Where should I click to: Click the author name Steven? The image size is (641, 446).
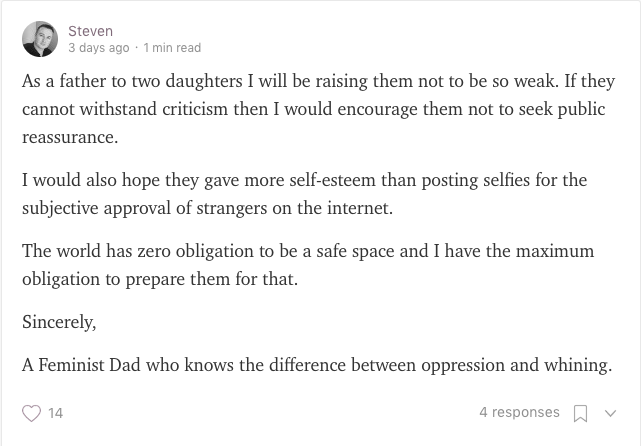coord(90,31)
